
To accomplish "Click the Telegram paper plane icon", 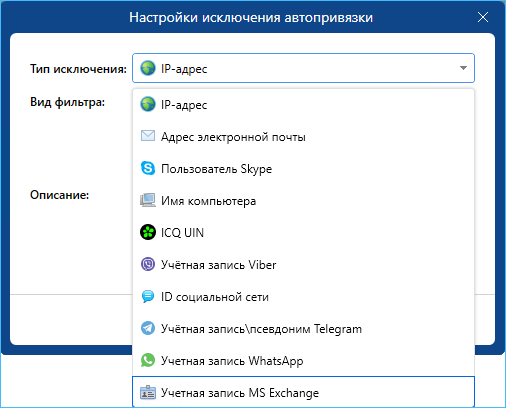I will pyautogui.click(x=148, y=328).
